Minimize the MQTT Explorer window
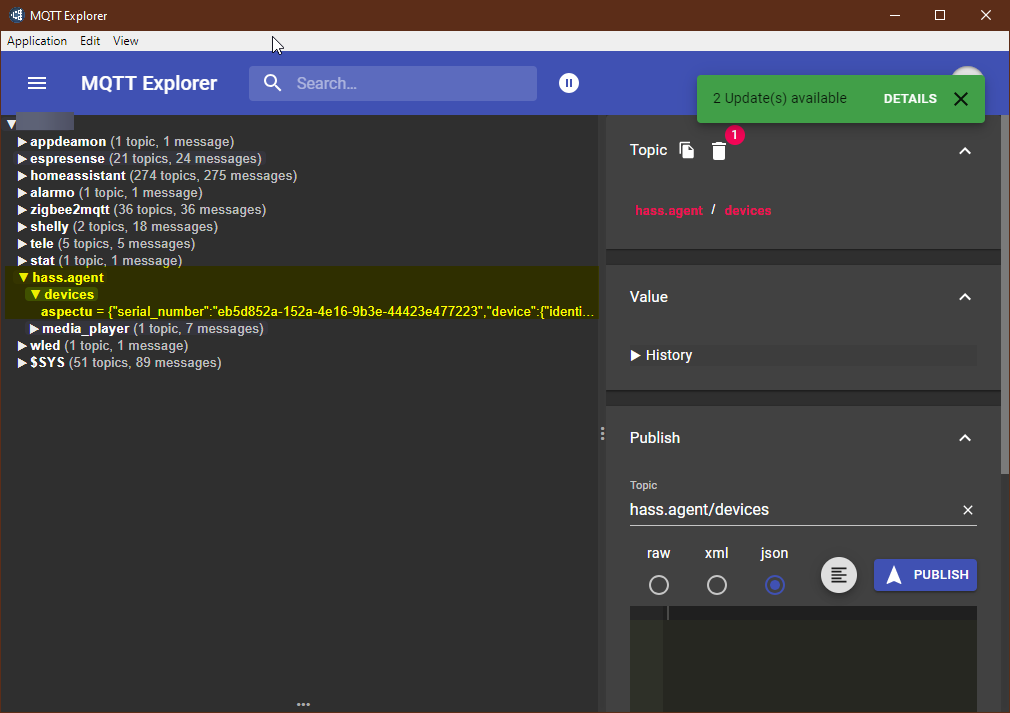Screen dimensions: 1010x713 point(895,15)
